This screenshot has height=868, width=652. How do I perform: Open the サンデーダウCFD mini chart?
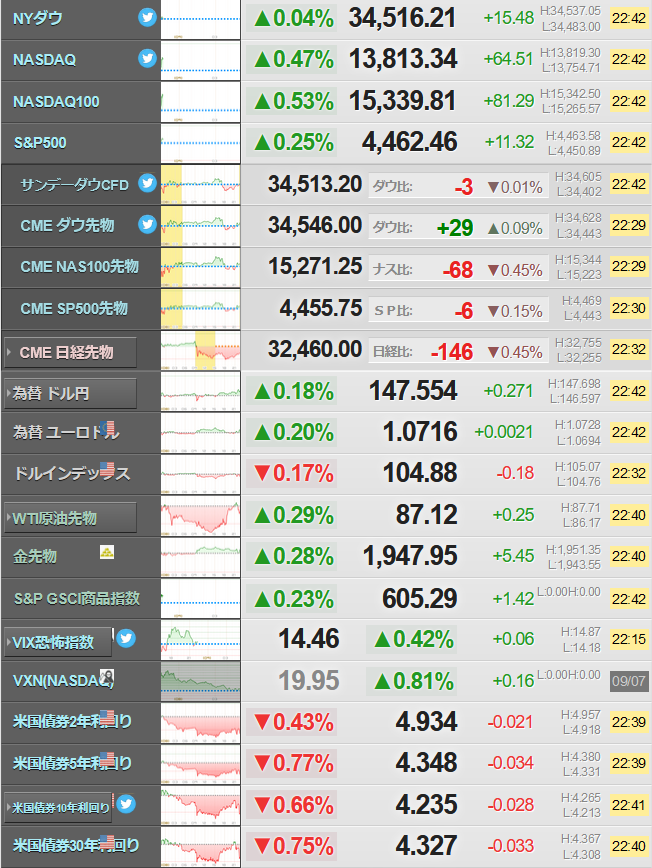(200, 185)
